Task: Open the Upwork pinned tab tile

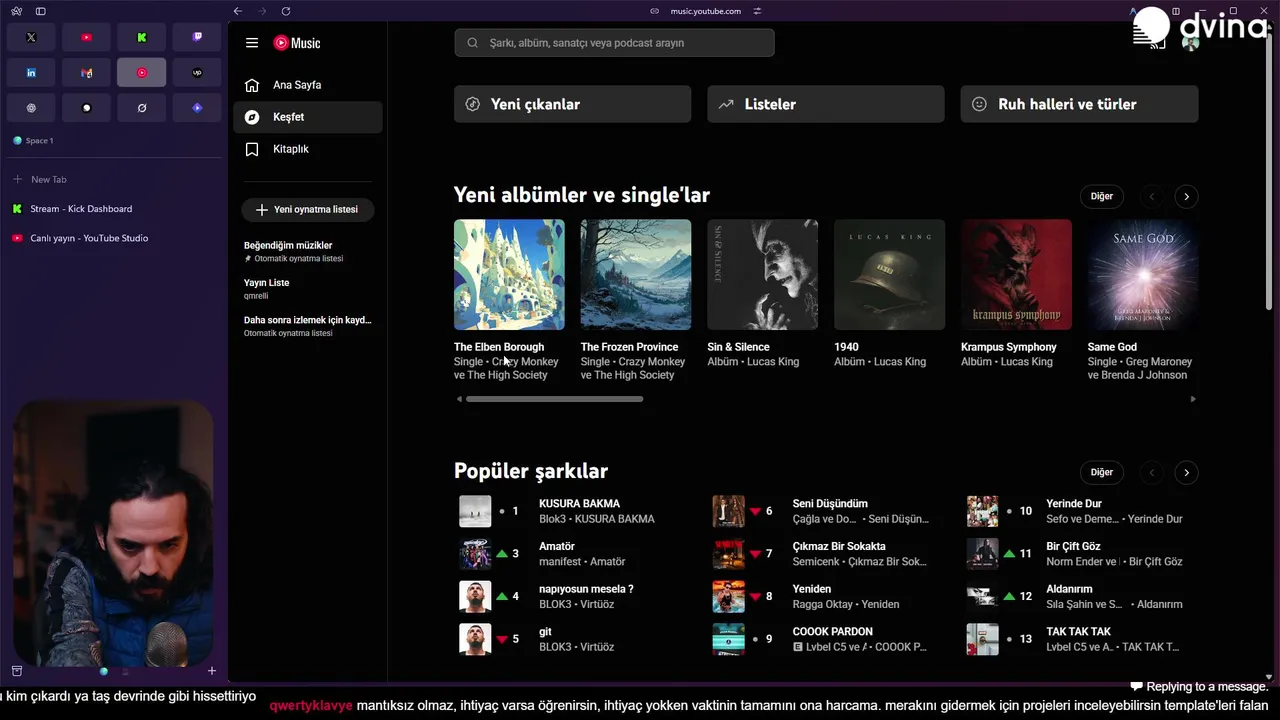Action: [x=197, y=72]
